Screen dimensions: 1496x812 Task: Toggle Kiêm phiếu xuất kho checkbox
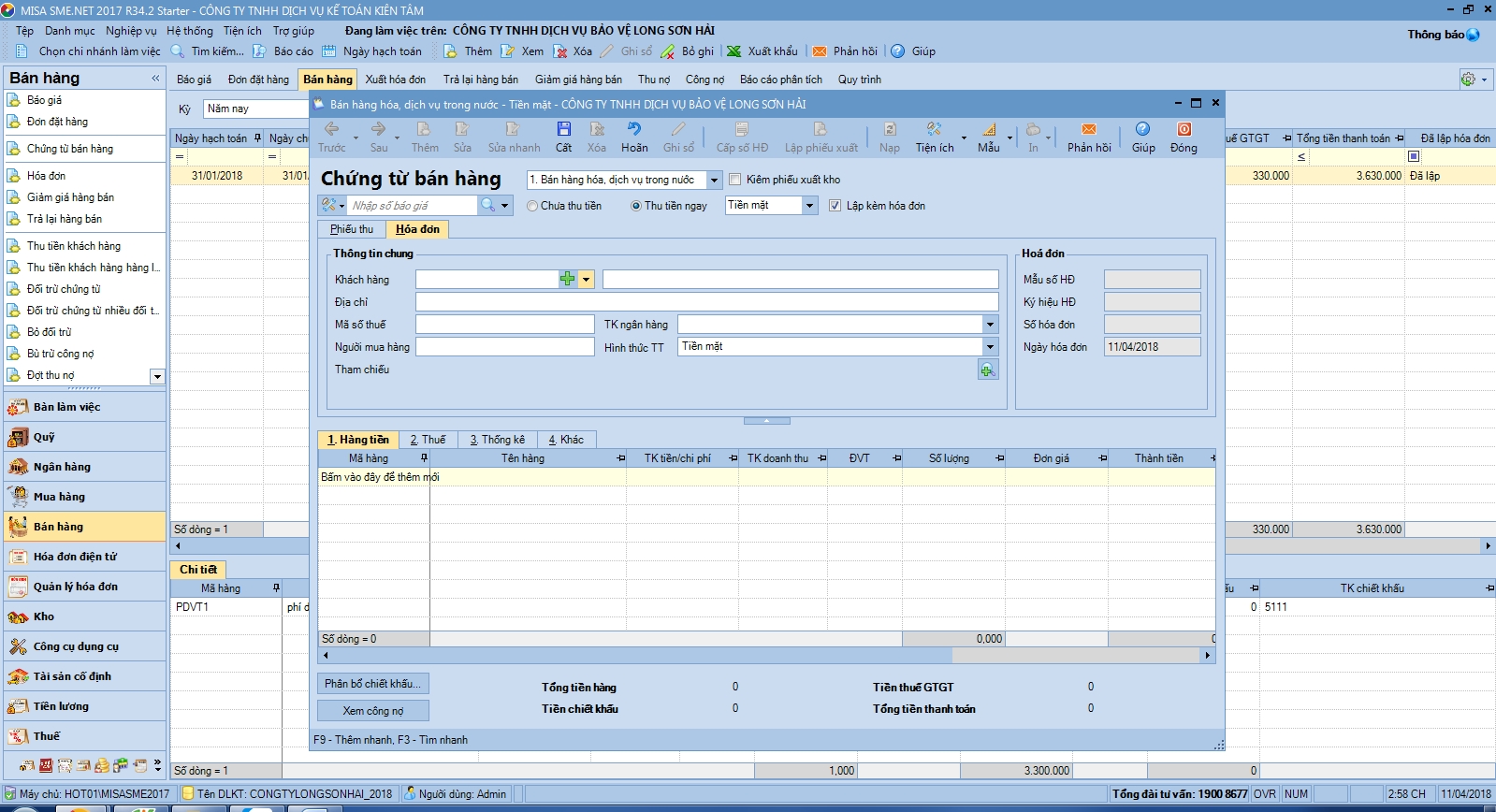pos(734,180)
